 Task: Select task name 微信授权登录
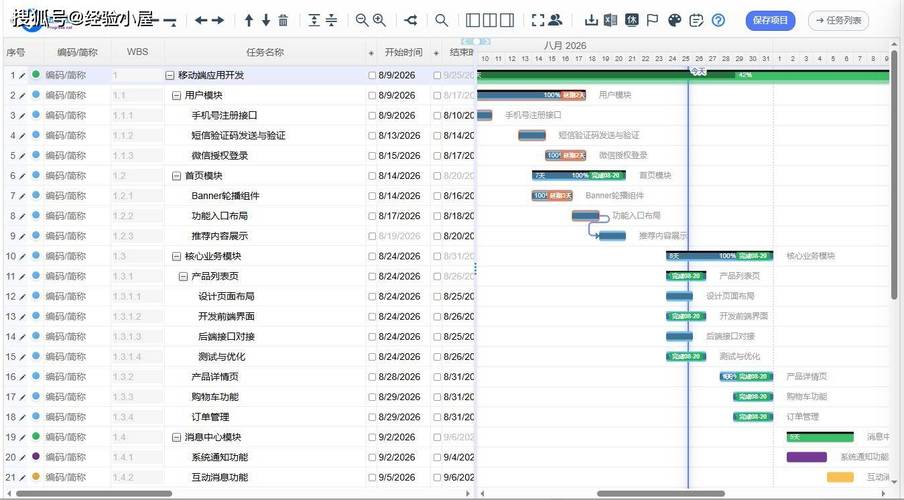point(219,156)
